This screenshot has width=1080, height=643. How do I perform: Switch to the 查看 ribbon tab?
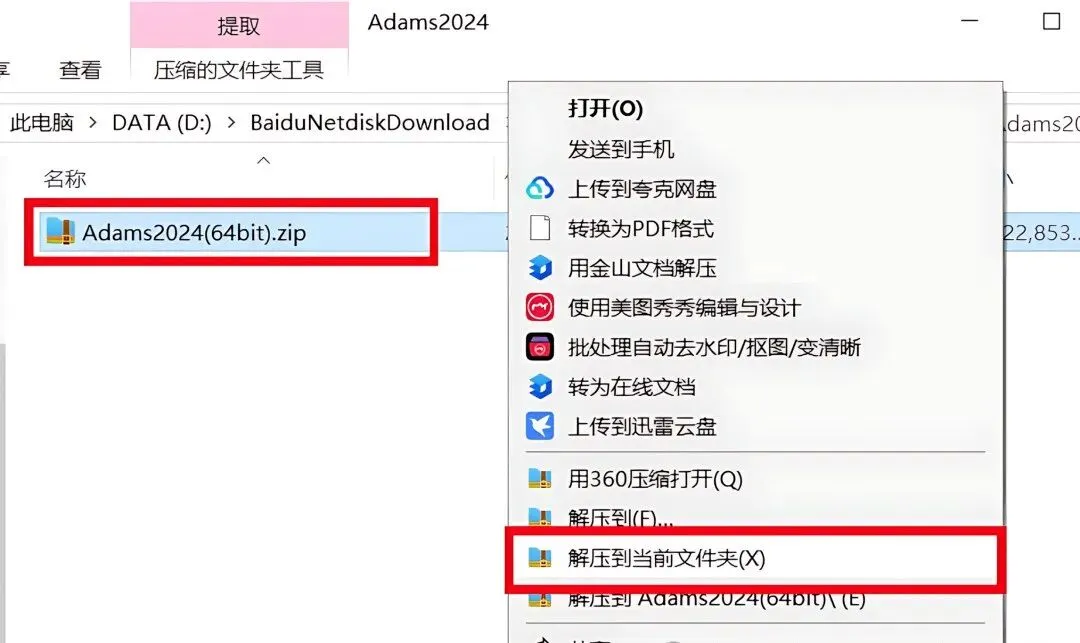tap(80, 70)
